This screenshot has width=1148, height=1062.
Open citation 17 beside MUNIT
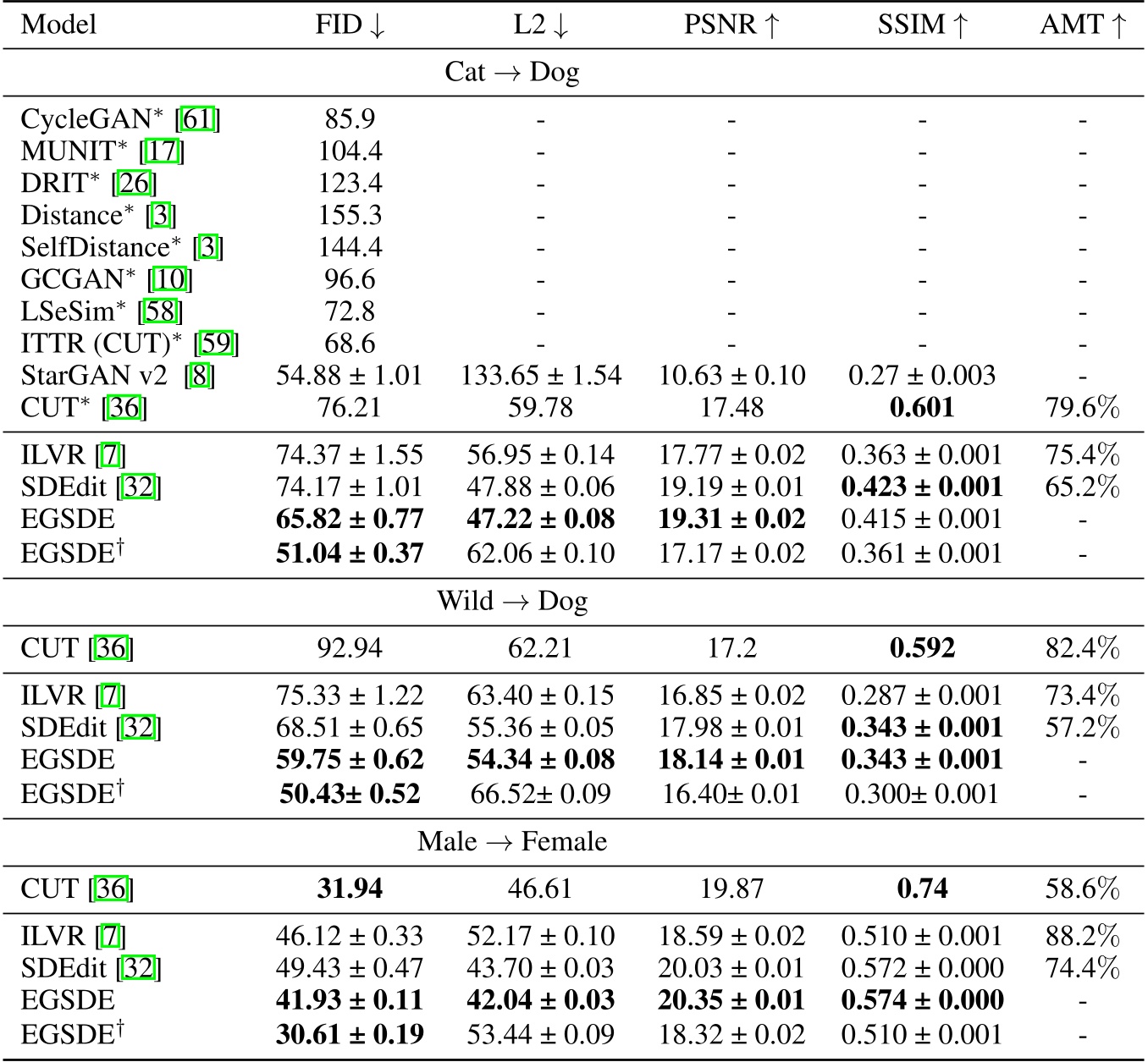tap(161, 151)
